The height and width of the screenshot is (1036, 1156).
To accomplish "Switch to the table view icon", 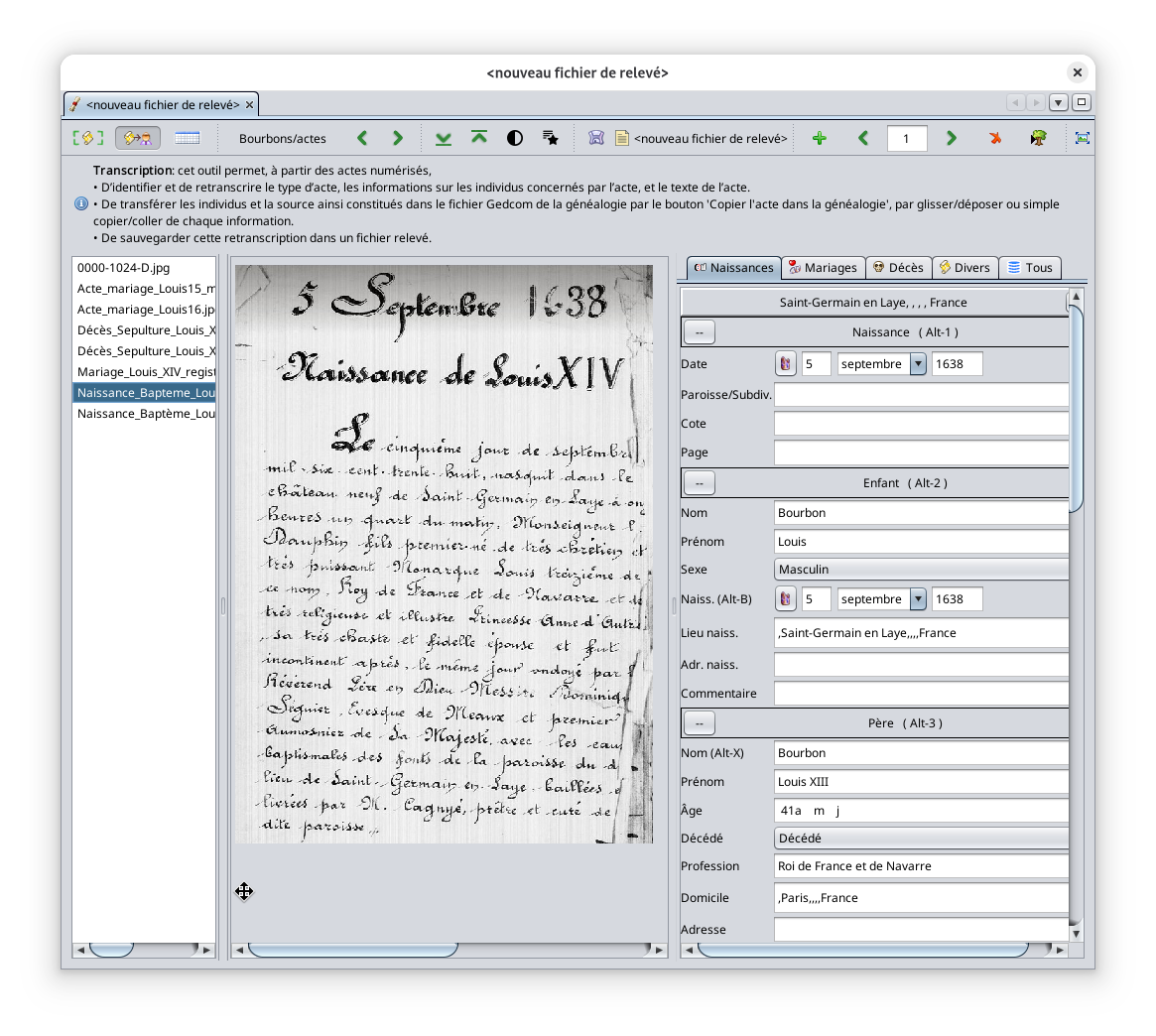I will coord(188,138).
